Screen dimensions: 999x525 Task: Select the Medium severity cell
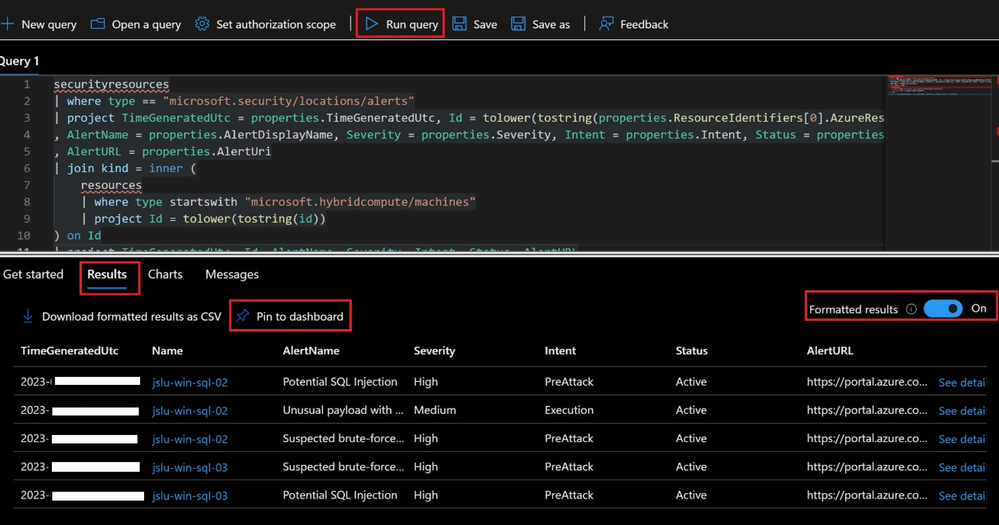pos(435,410)
